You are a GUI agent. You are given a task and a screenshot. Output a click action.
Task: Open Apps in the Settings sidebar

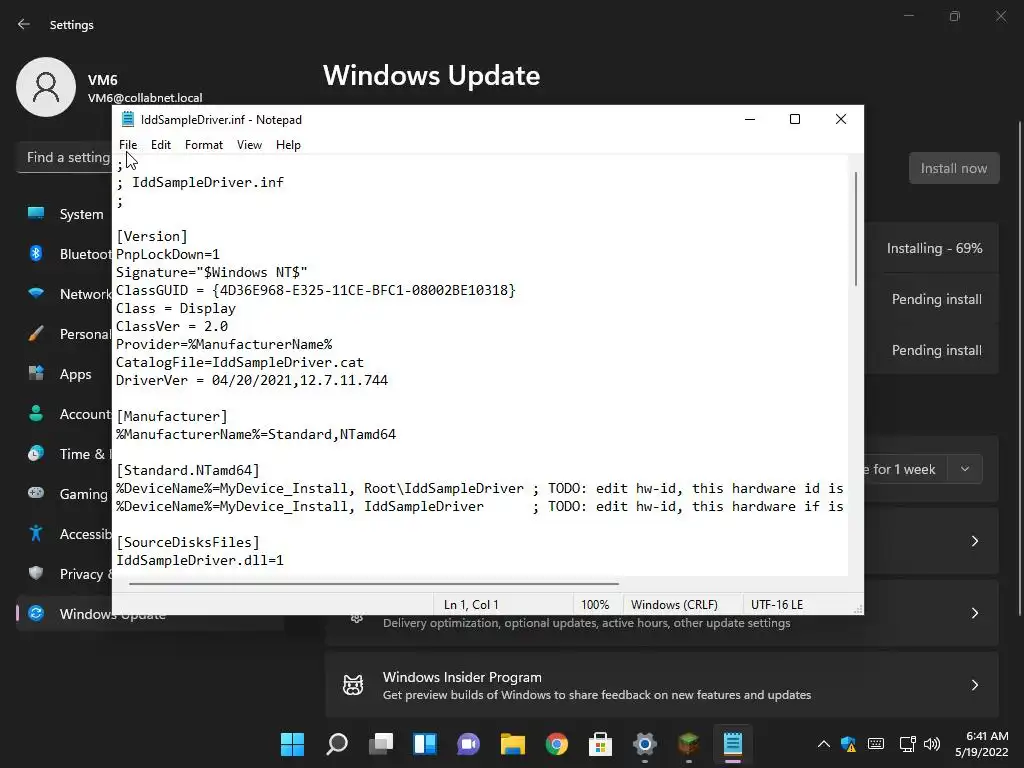pyautogui.click(x=75, y=374)
